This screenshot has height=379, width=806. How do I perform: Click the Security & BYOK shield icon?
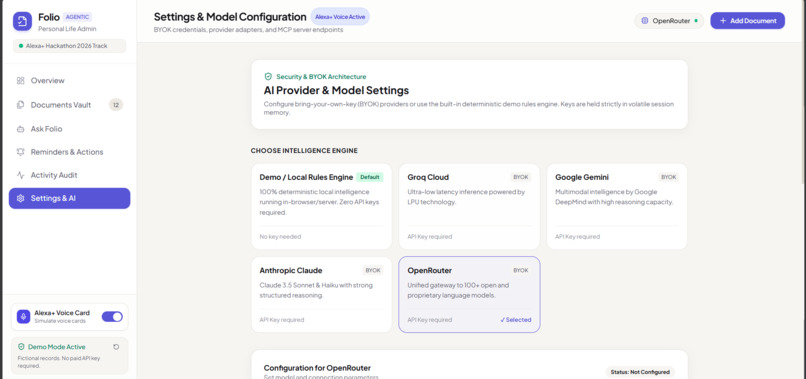point(268,77)
